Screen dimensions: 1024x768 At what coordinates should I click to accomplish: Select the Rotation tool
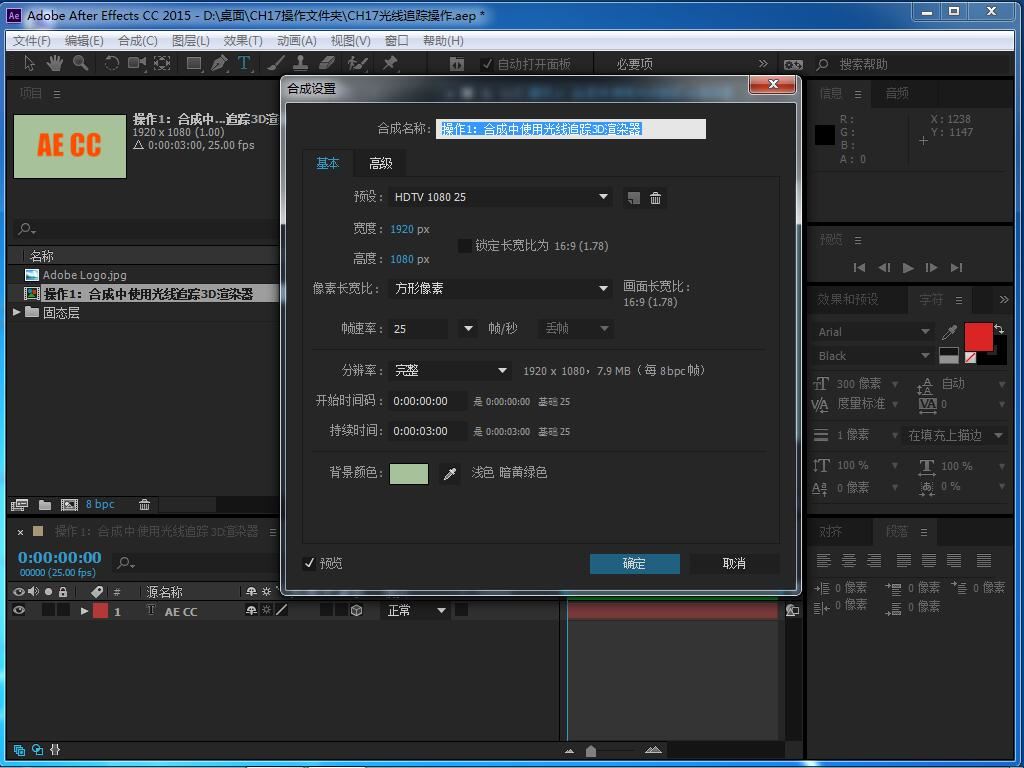(x=112, y=63)
